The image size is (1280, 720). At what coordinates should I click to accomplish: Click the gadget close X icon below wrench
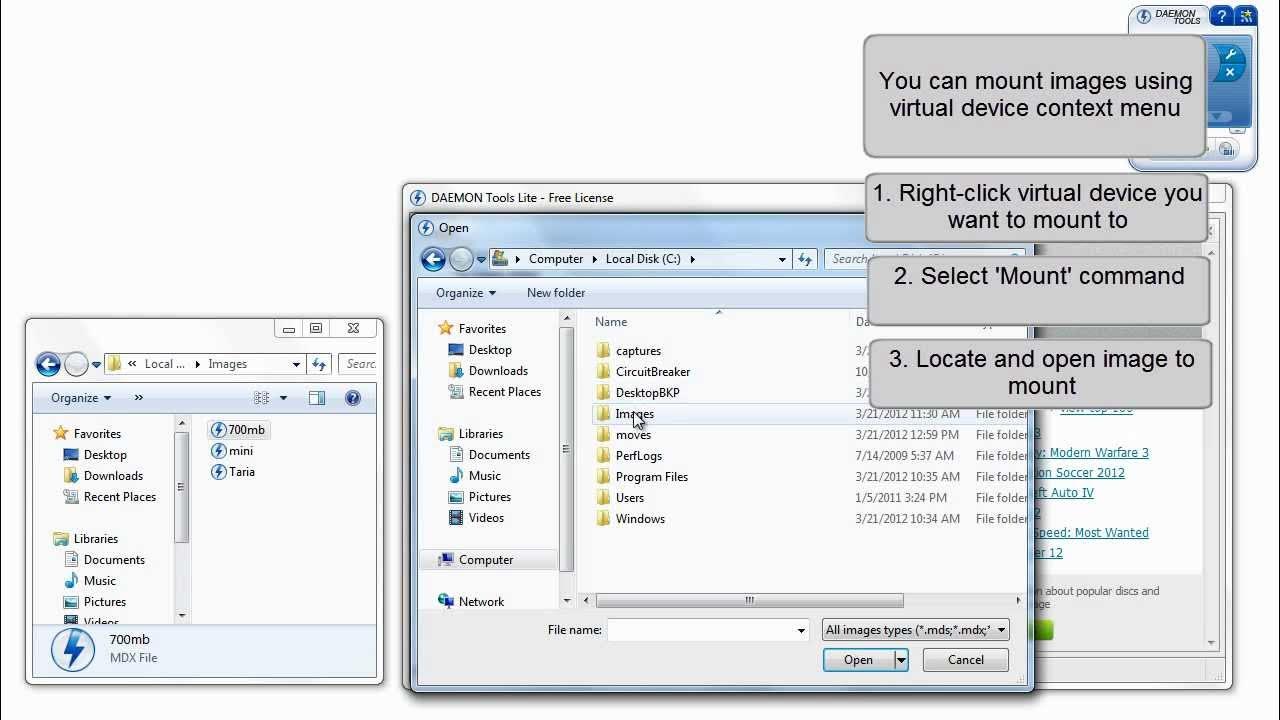(1230, 72)
